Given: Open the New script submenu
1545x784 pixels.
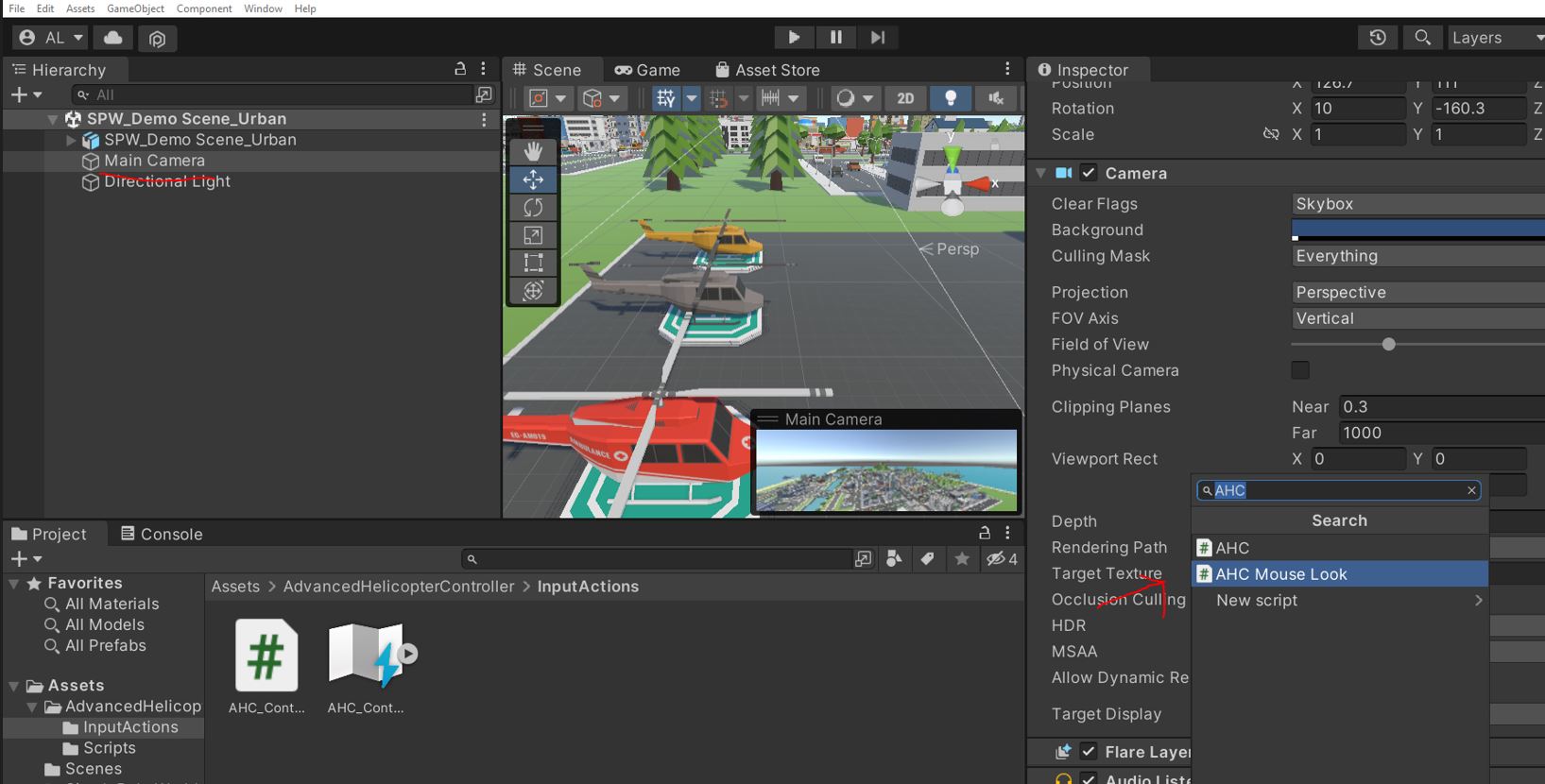Looking at the screenshot, I should coord(1339,601).
